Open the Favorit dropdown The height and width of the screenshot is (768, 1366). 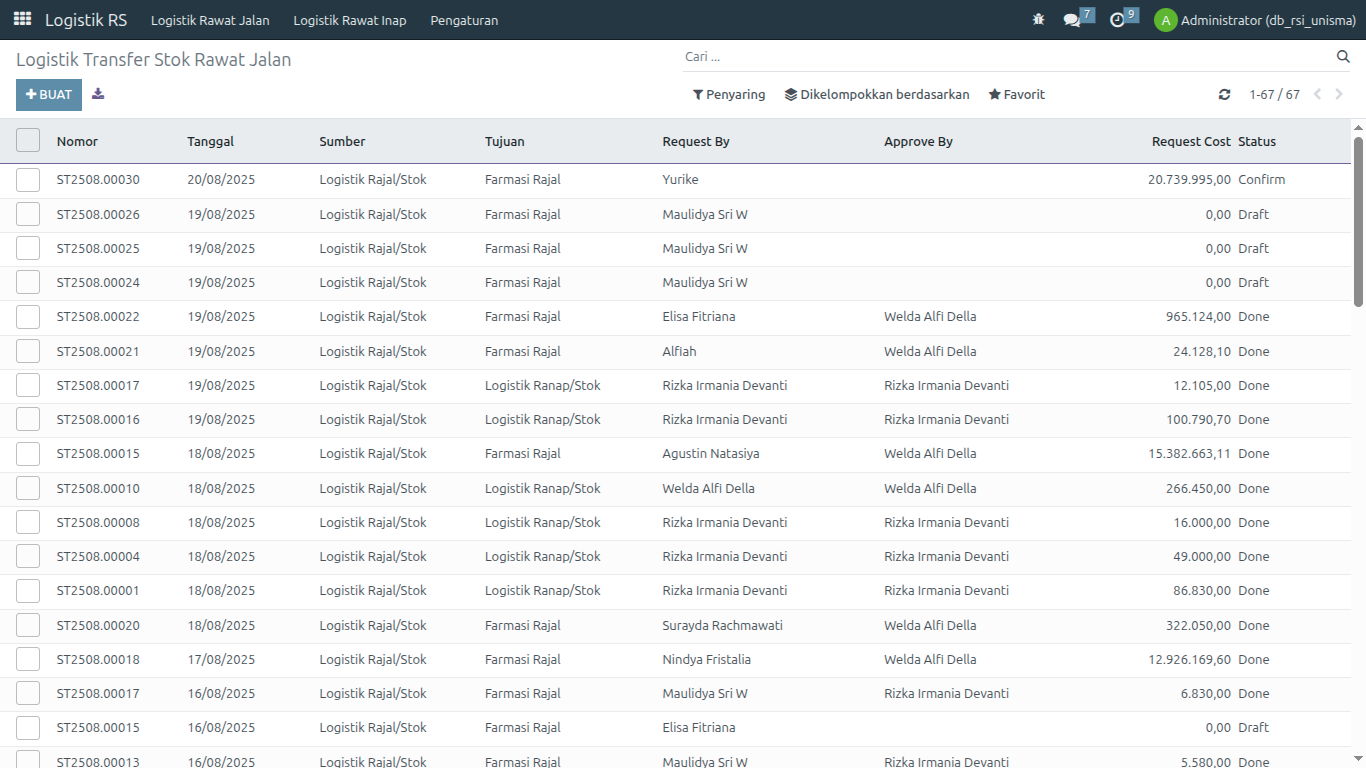tap(1017, 95)
